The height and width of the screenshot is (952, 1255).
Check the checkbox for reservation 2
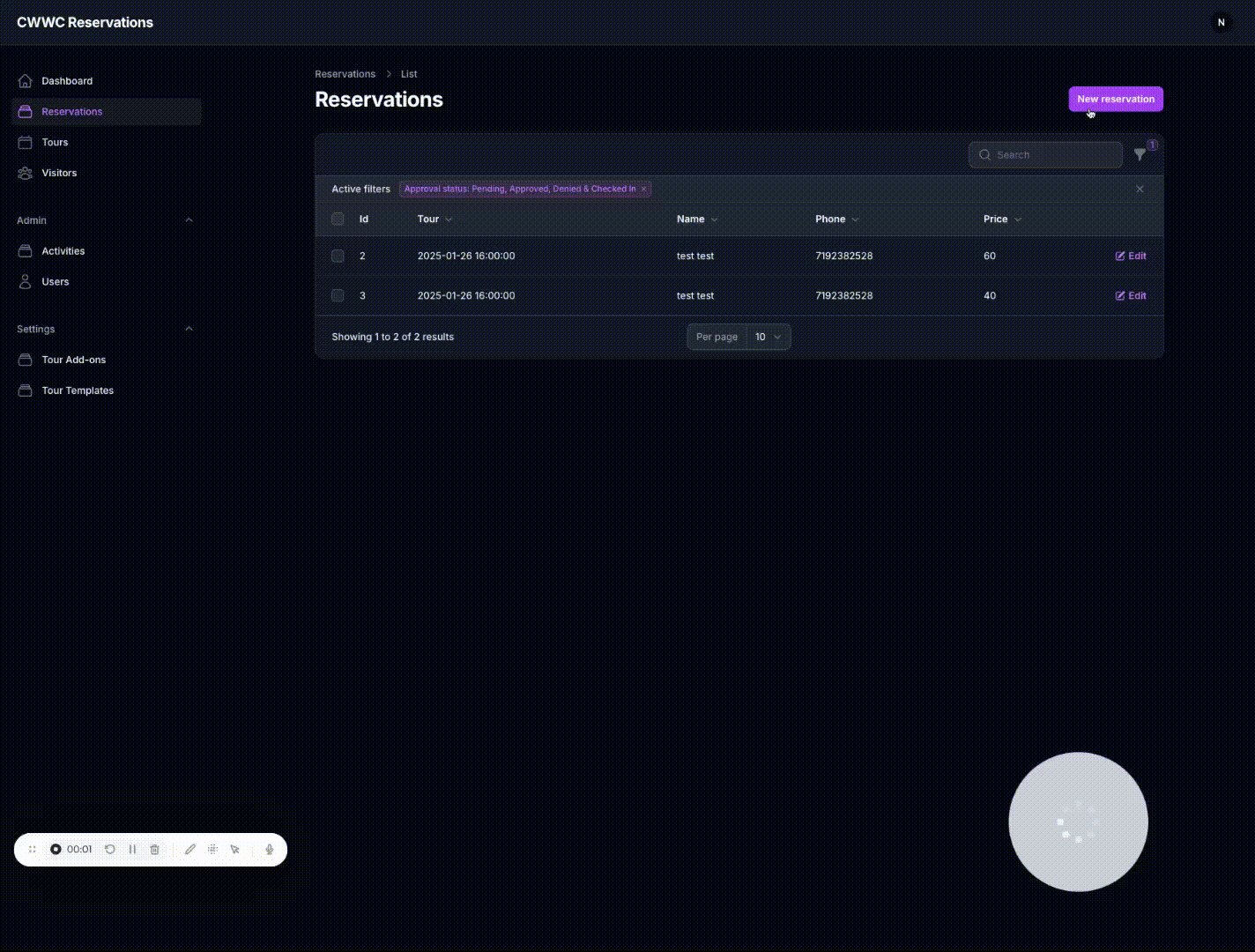338,256
